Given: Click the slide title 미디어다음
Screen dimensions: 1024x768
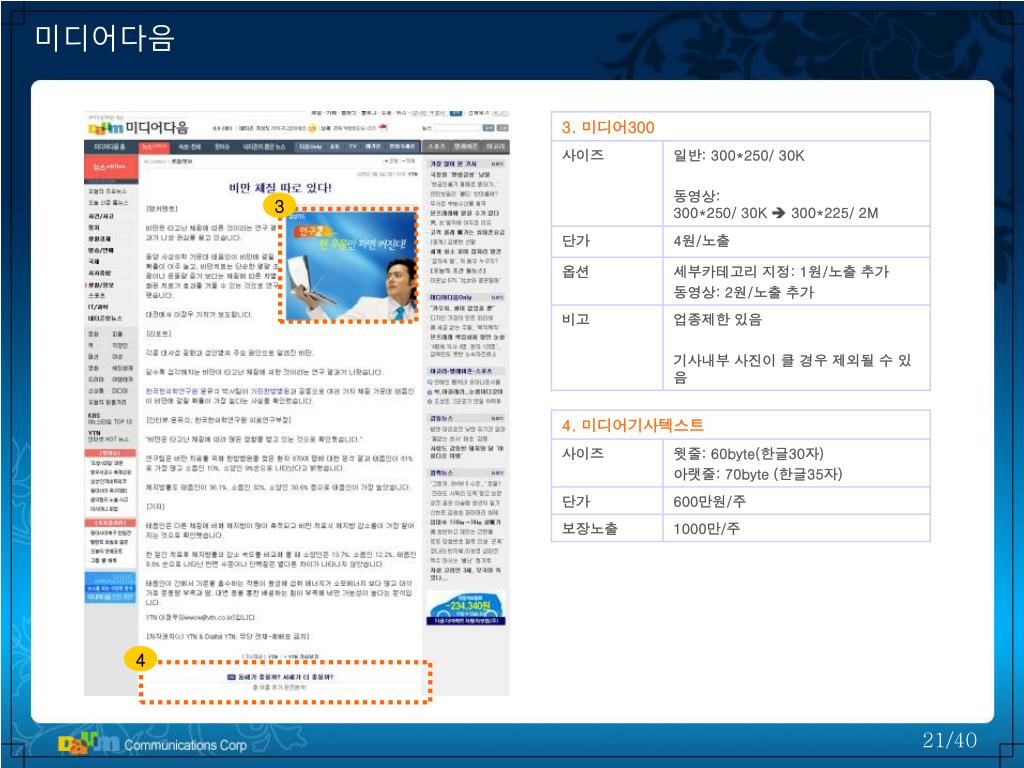Looking at the screenshot, I should coord(104,37).
